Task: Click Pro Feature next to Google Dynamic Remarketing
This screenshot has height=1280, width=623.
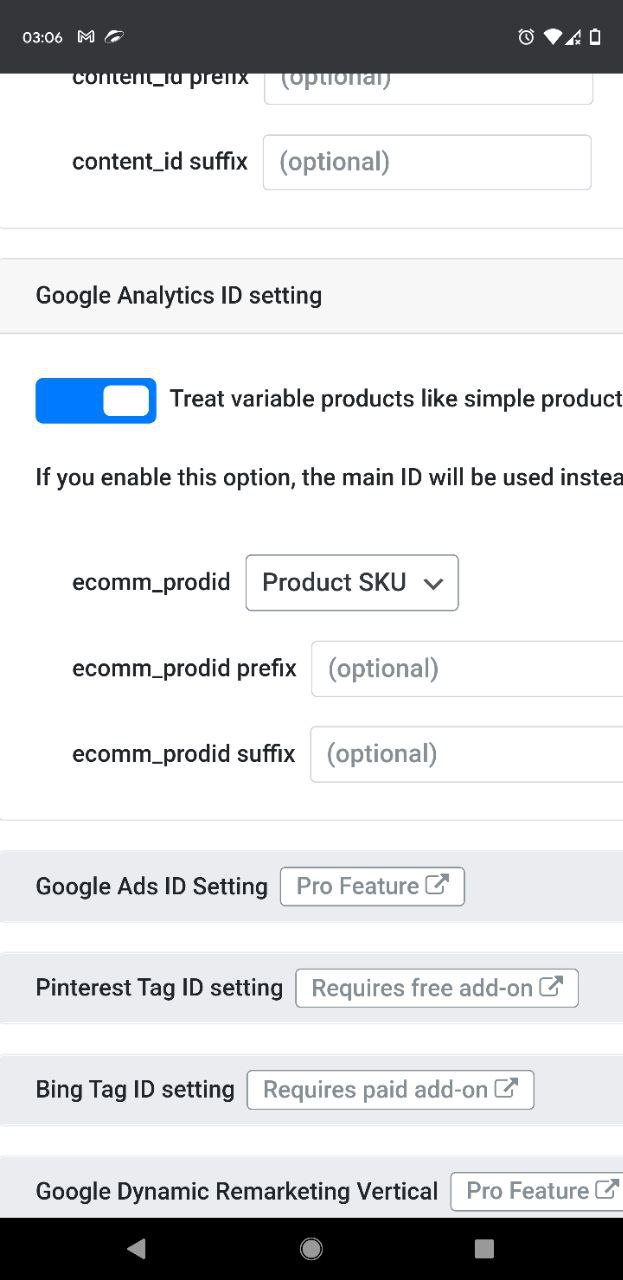Action: (537, 1191)
